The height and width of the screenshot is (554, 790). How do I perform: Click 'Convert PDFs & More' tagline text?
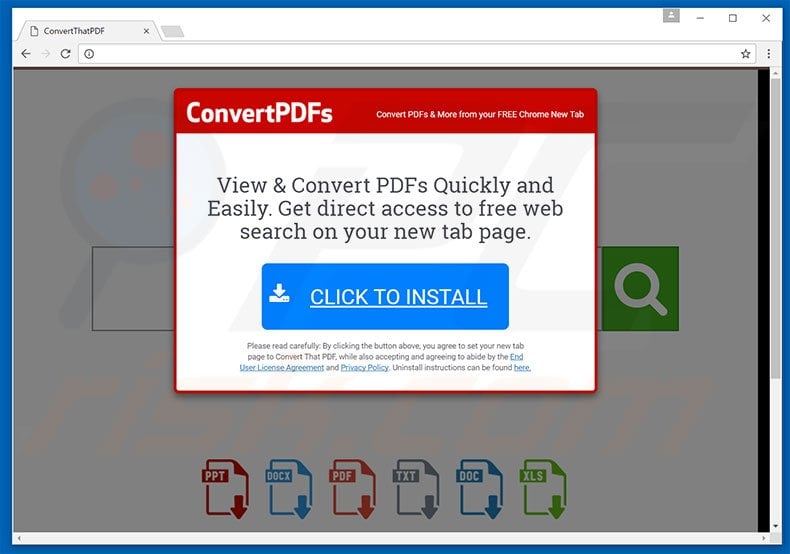pos(480,114)
